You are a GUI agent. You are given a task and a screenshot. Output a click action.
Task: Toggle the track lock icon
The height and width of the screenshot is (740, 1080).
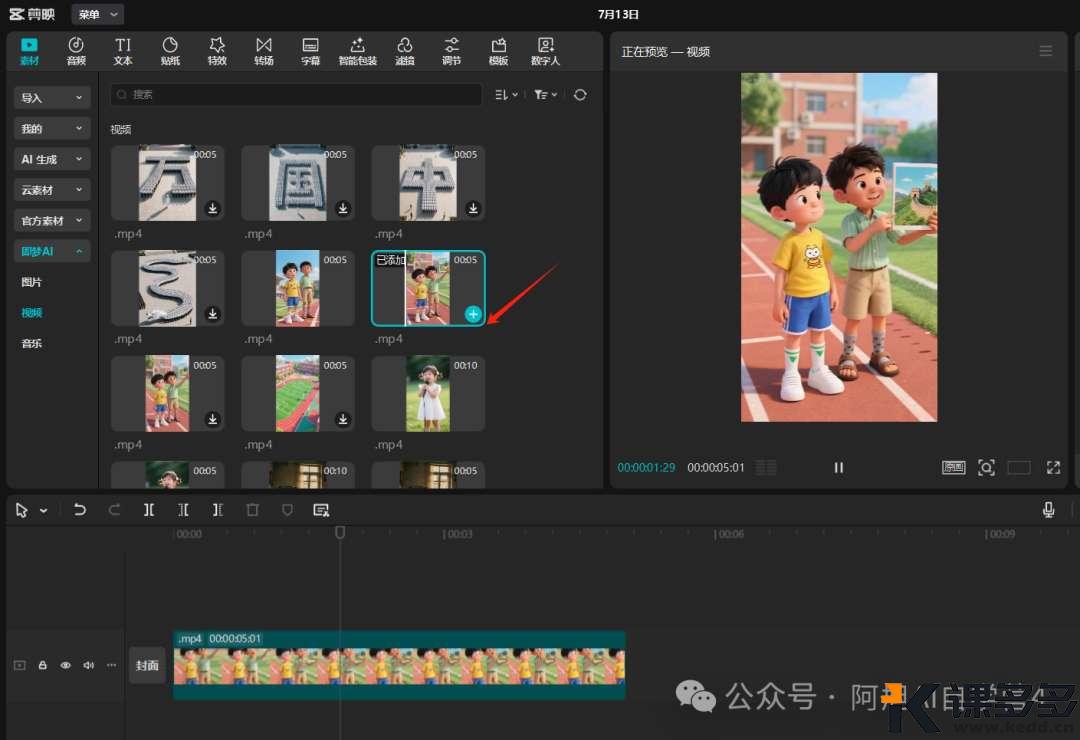(42, 665)
